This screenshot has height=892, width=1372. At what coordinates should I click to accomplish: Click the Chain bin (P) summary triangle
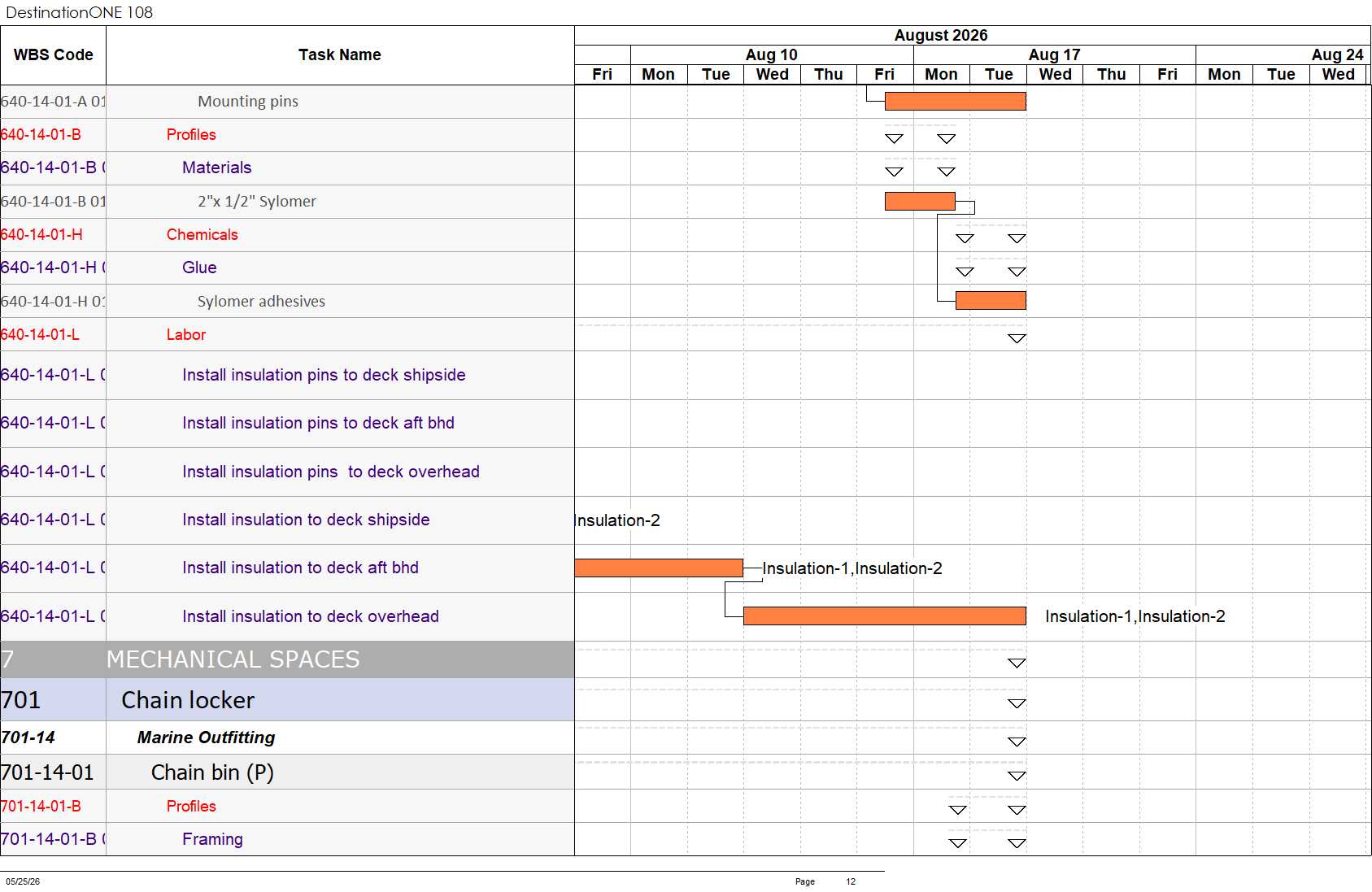pyautogui.click(x=1017, y=776)
